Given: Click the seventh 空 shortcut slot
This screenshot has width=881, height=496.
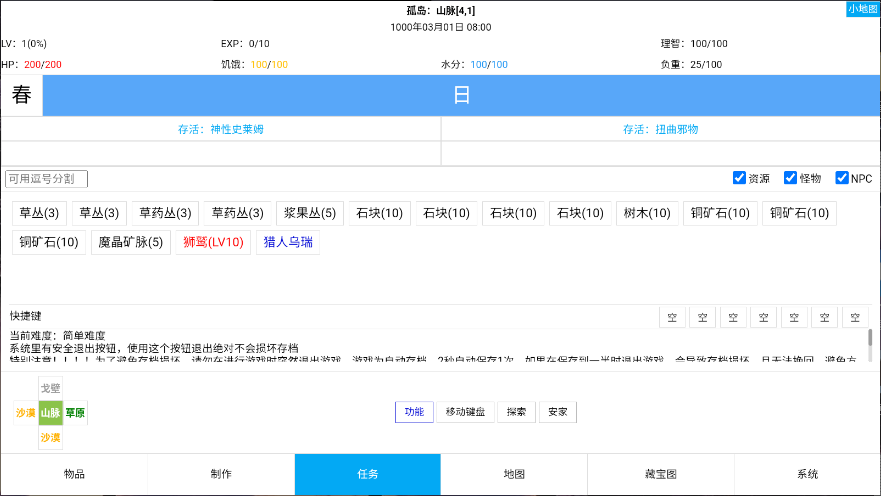Looking at the screenshot, I should [855, 317].
